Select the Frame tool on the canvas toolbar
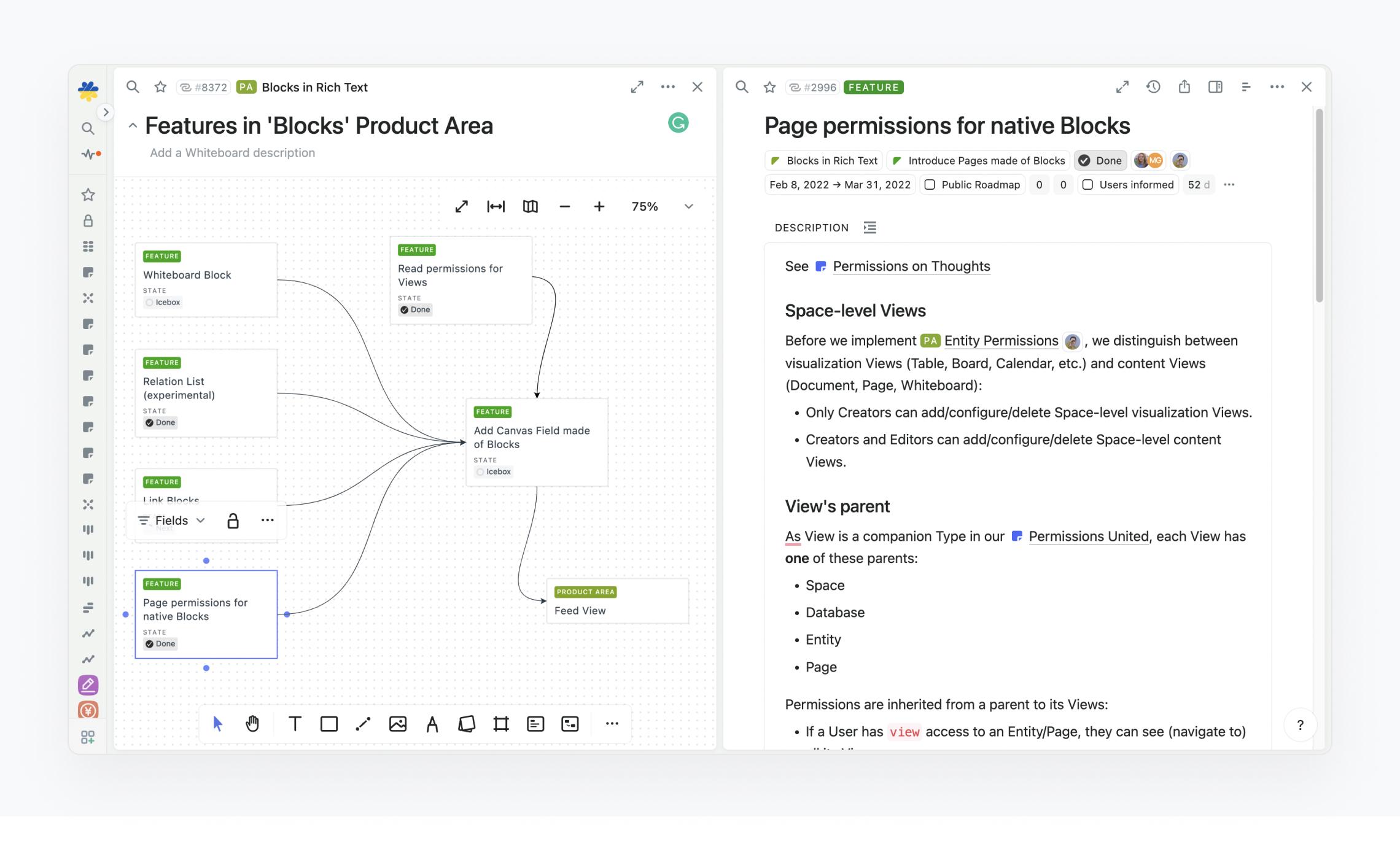 coord(501,724)
